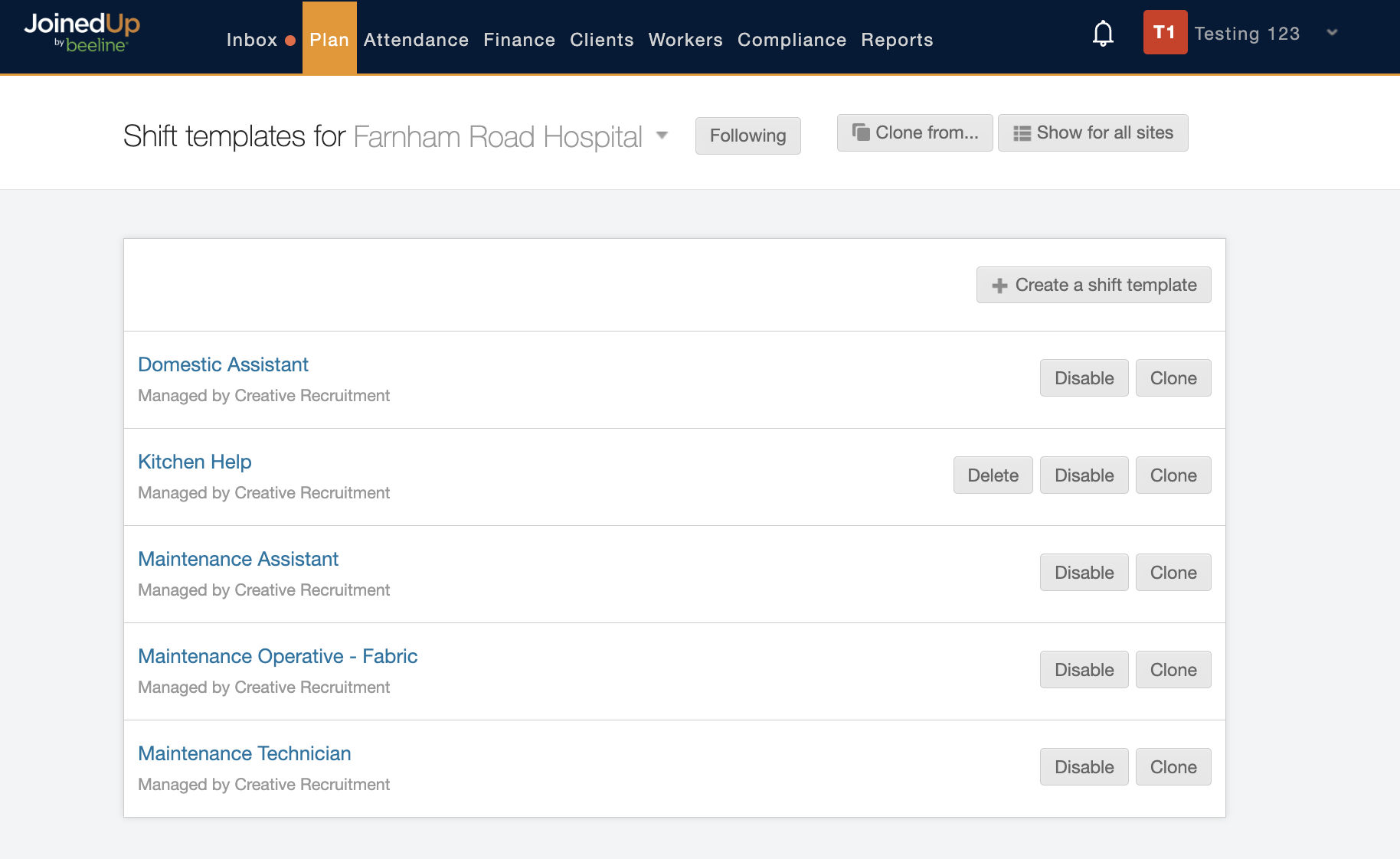Screen dimensions: 1400x859
Task: Open the Maintenance Technician template link
Action: (244, 753)
